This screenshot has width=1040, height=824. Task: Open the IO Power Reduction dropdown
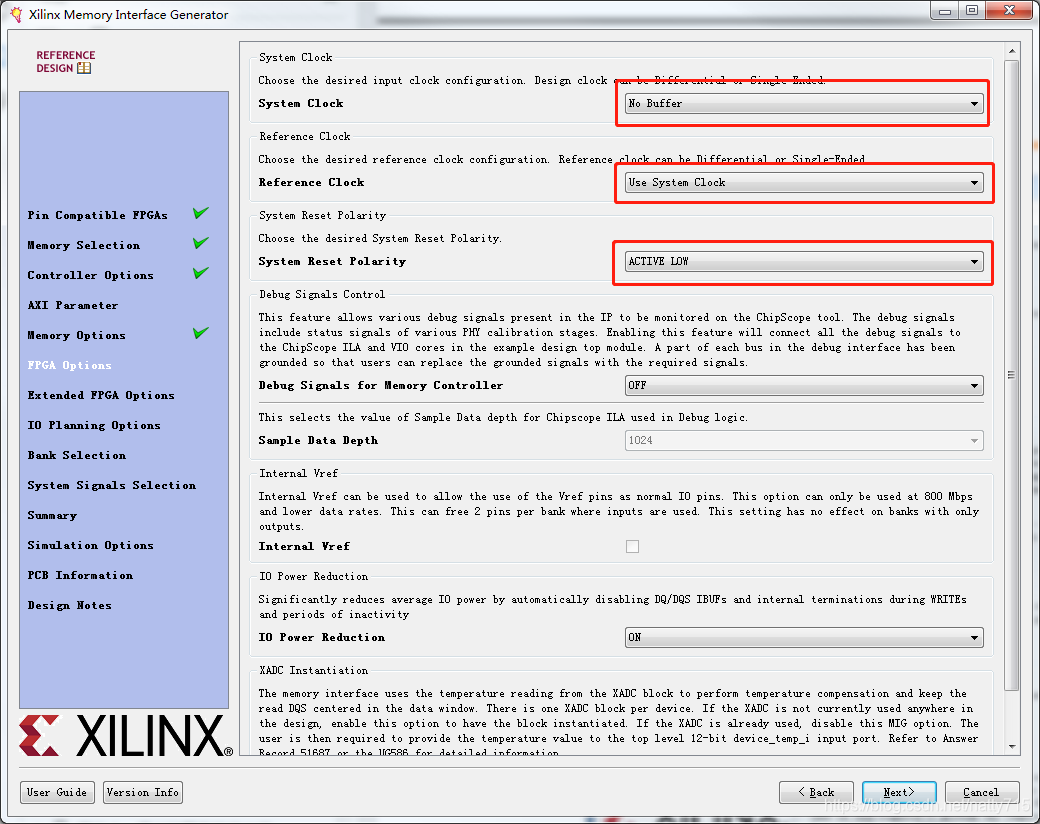[804, 638]
